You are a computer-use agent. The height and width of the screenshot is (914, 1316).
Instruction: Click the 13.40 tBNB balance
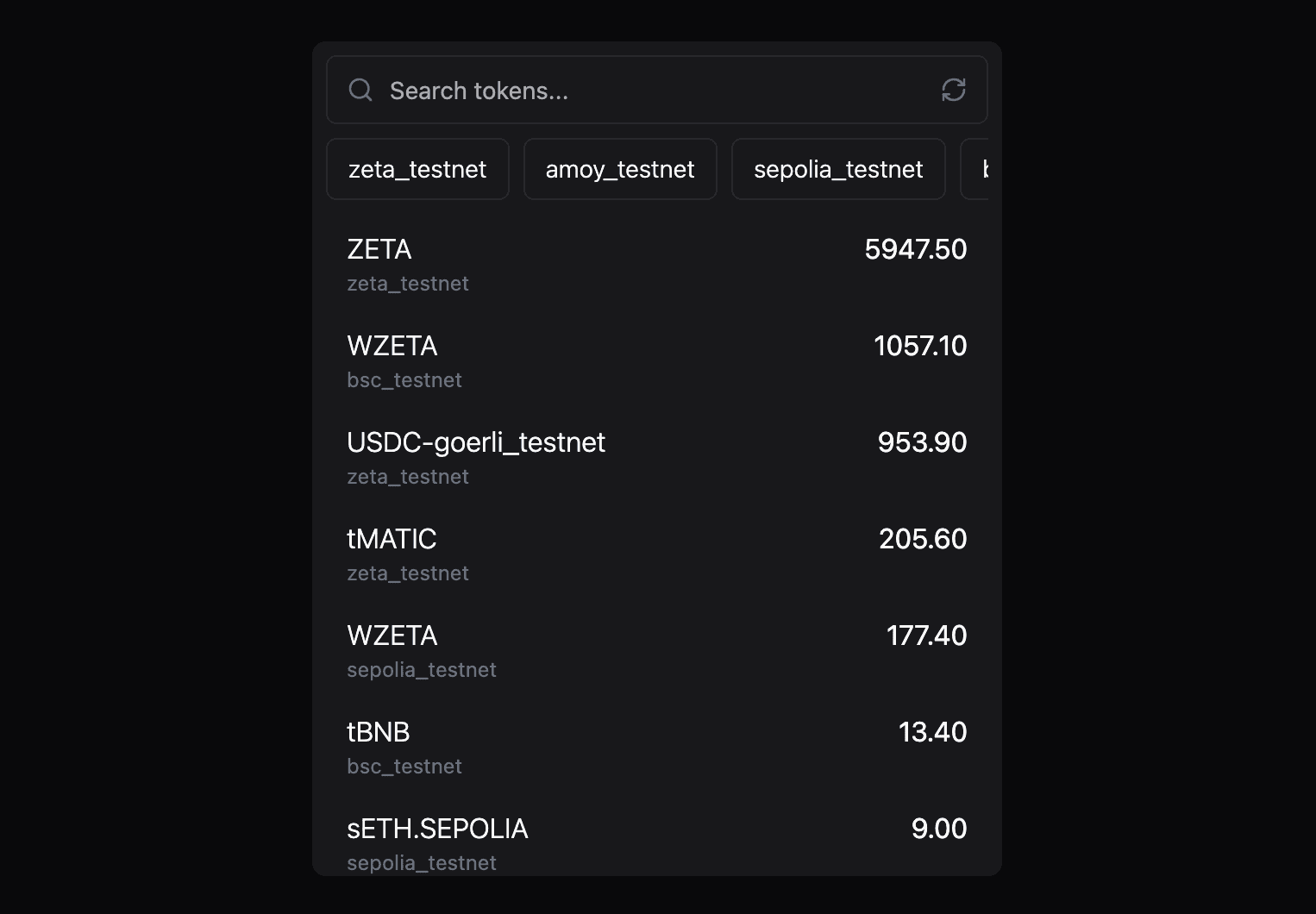point(932,732)
